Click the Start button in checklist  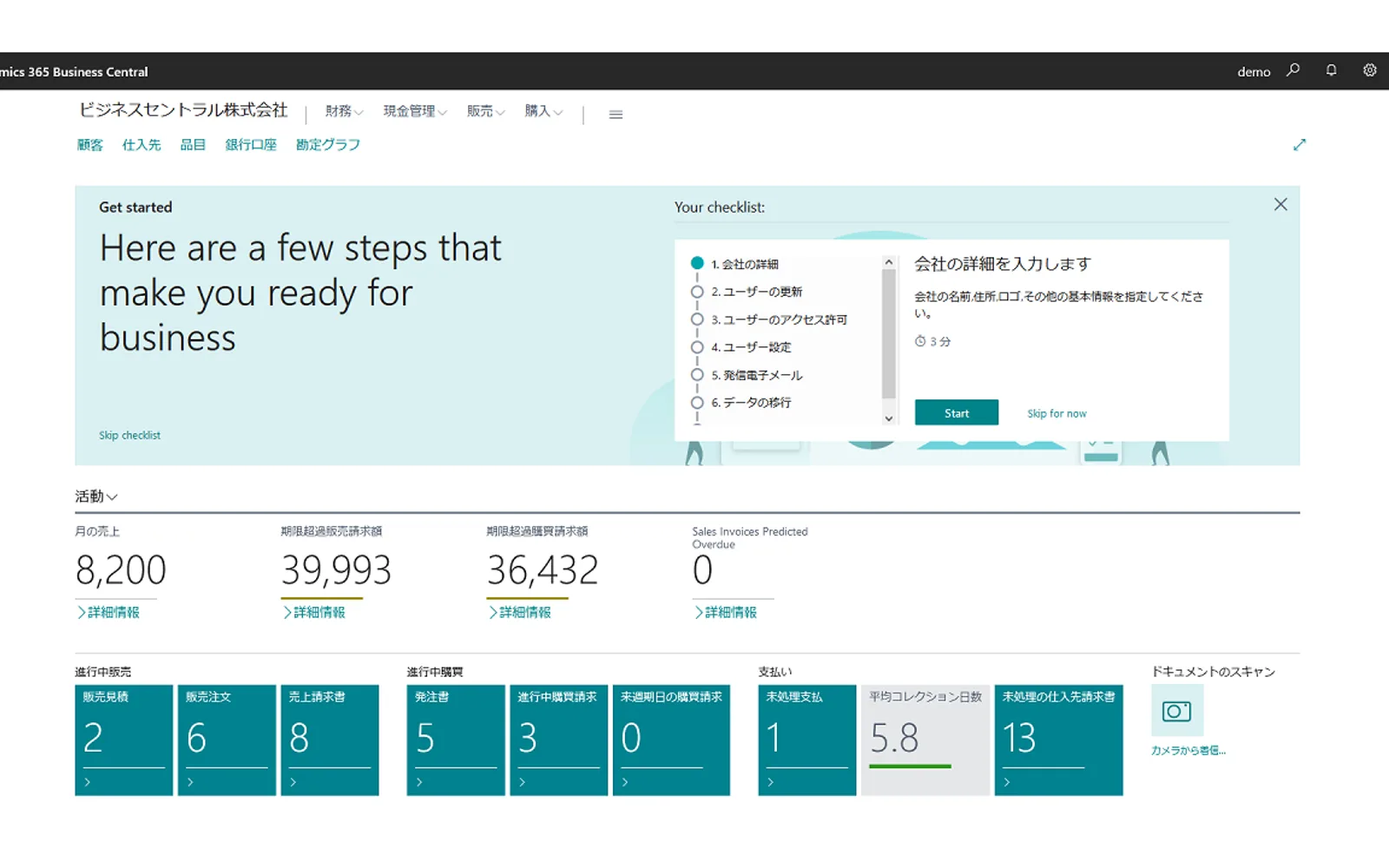(957, 413)
